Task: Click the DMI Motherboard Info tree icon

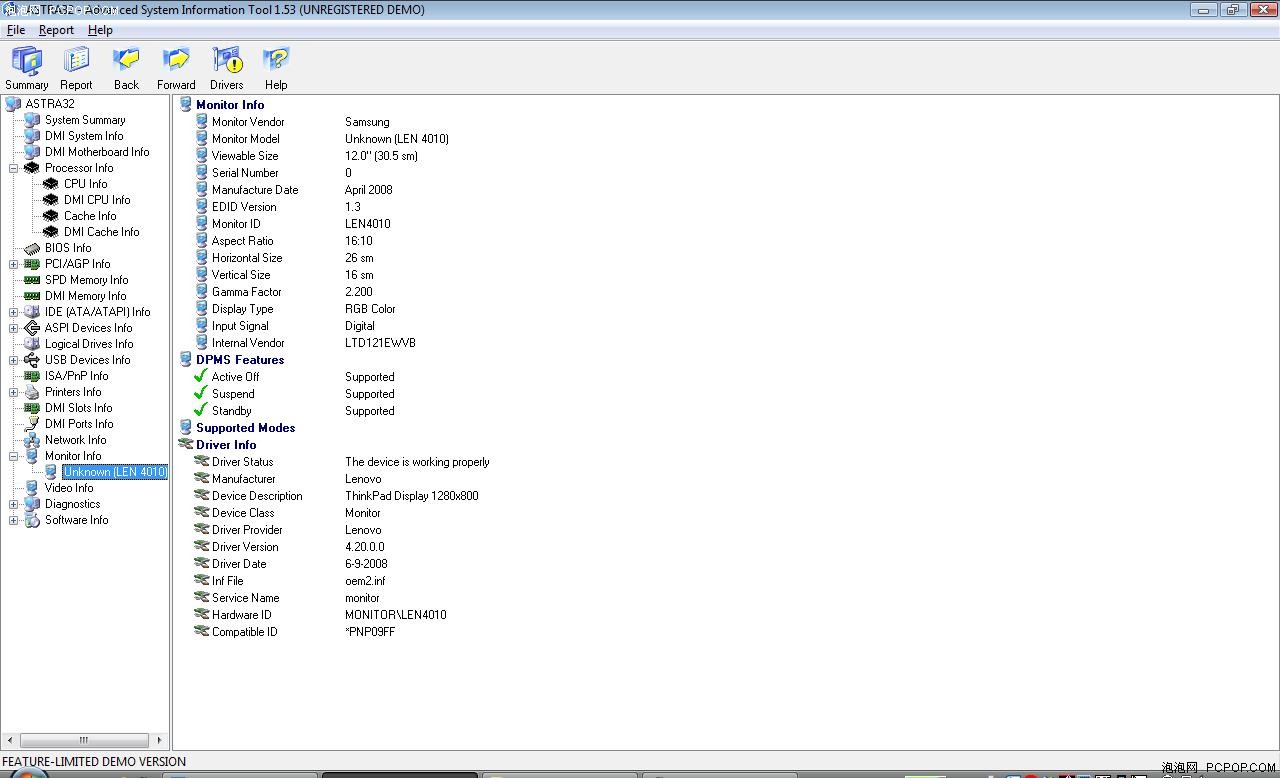Action: coord(32,152)
